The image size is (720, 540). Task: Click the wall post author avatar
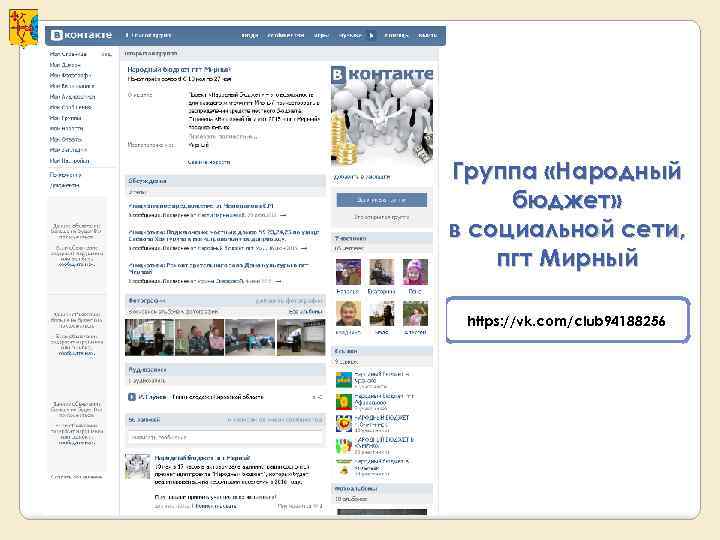tap(137, 466)
